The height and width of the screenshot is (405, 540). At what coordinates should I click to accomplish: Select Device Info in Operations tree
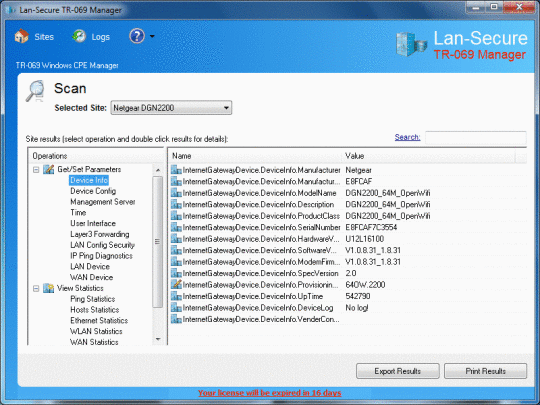point(89,180)
